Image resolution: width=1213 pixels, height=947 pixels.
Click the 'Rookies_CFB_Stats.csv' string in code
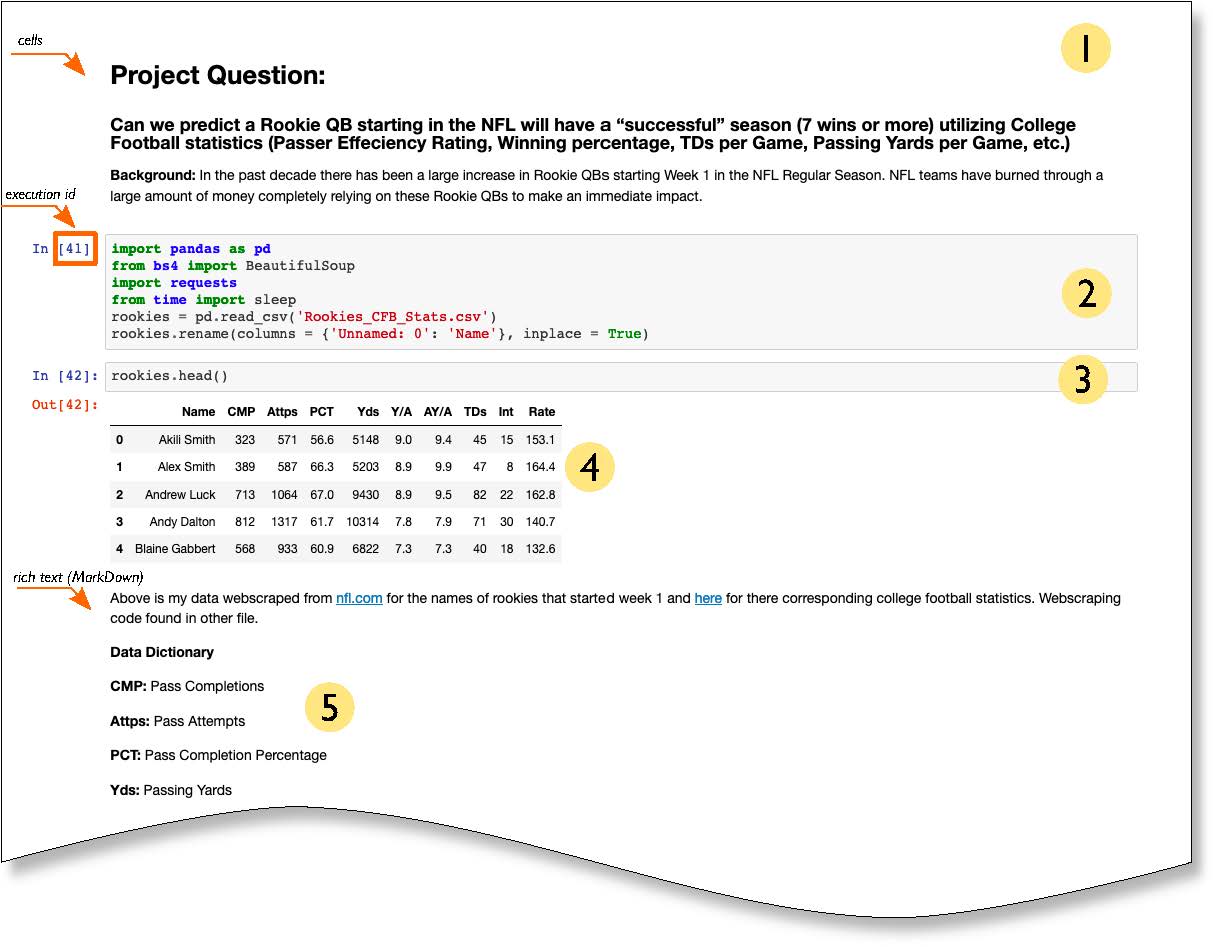391,317
